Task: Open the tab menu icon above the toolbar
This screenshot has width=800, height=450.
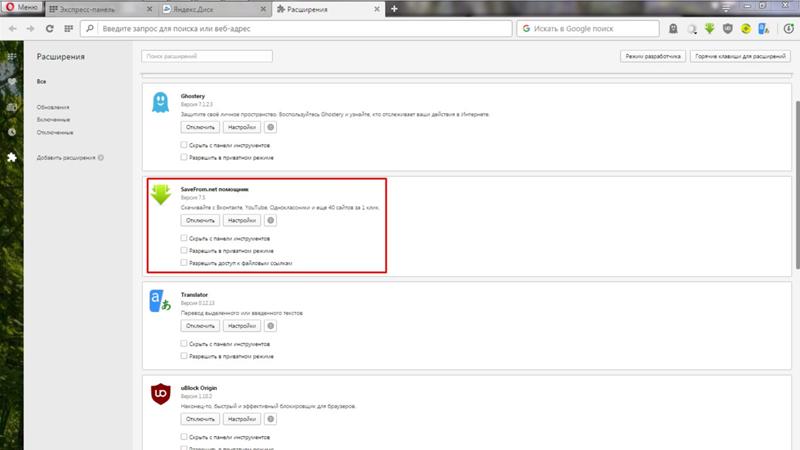Action: point(726,7)
